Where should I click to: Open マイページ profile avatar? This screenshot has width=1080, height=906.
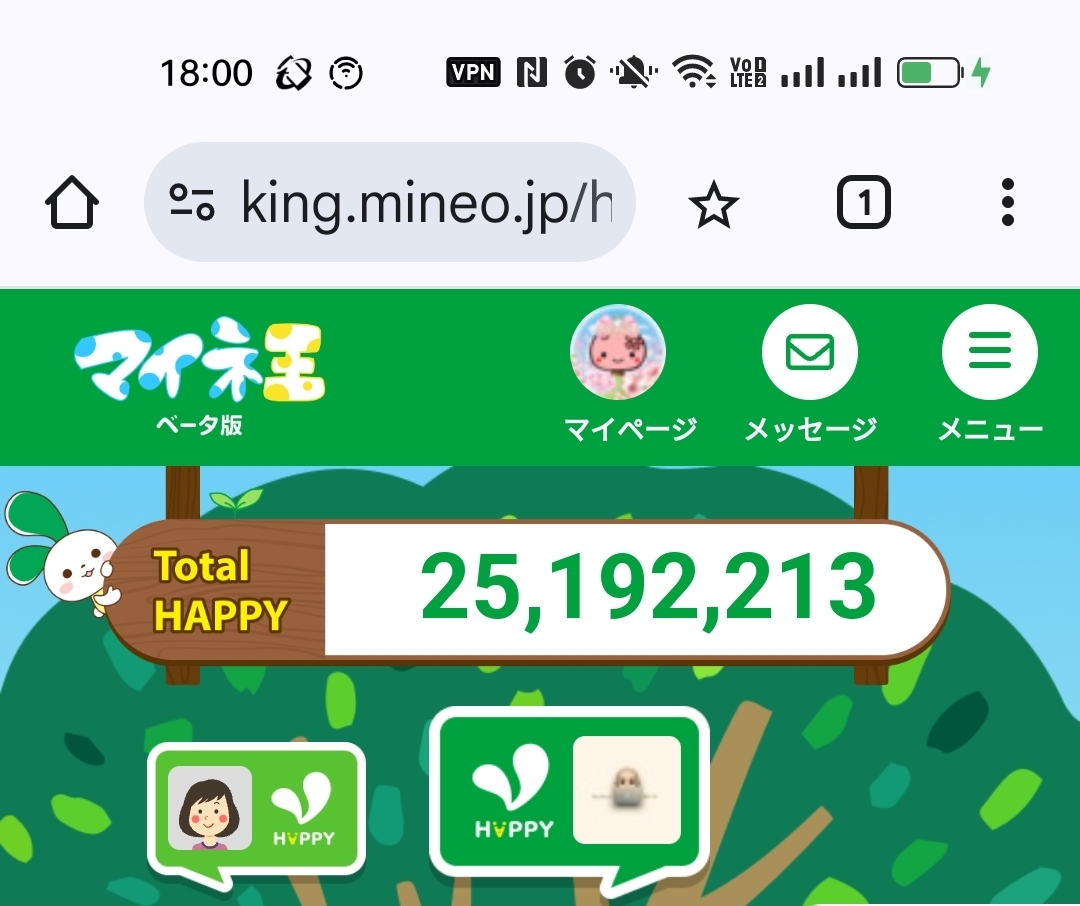tap(618, 352)
